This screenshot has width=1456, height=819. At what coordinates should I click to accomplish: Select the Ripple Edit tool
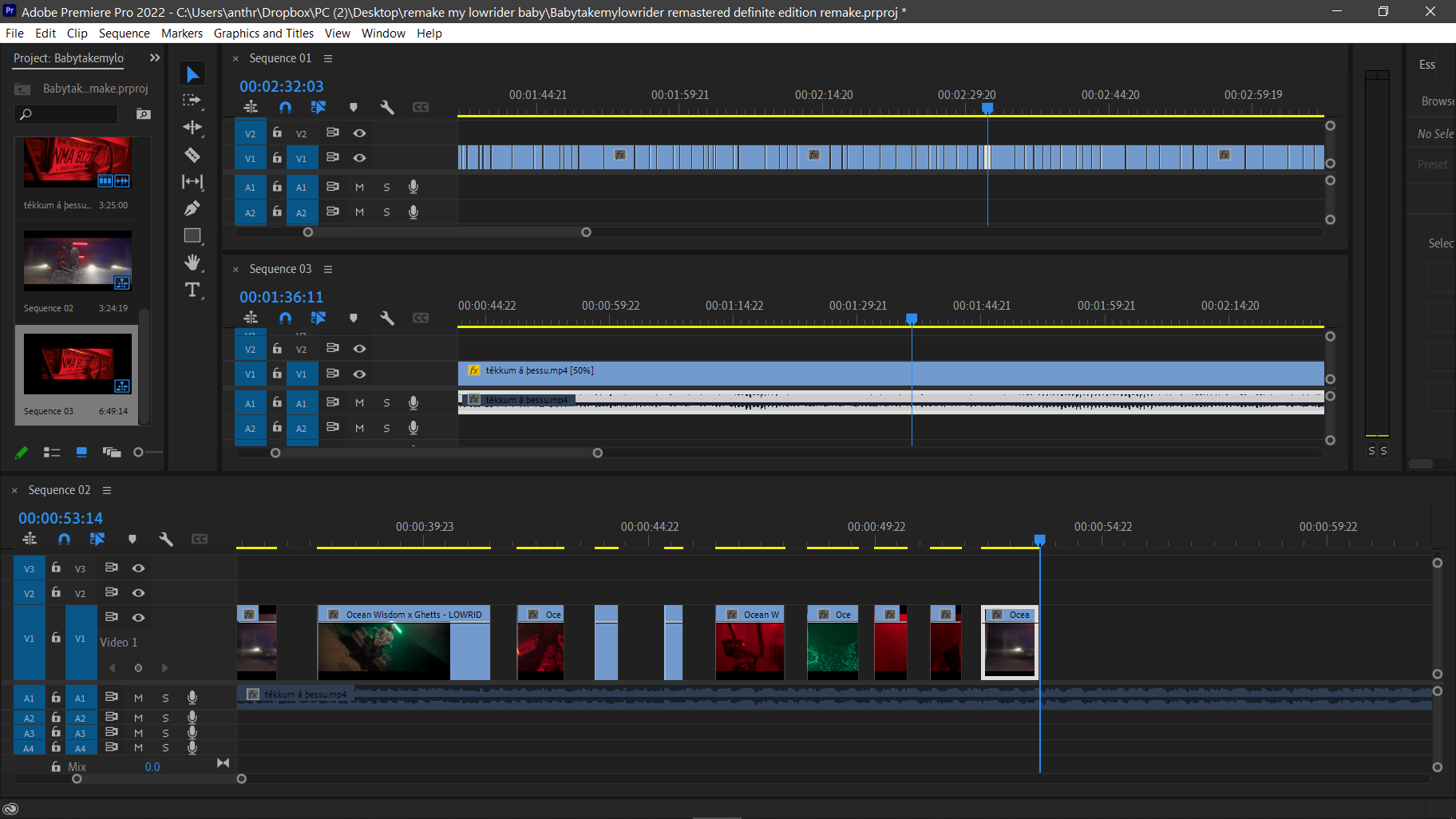(x=192, y=128)
